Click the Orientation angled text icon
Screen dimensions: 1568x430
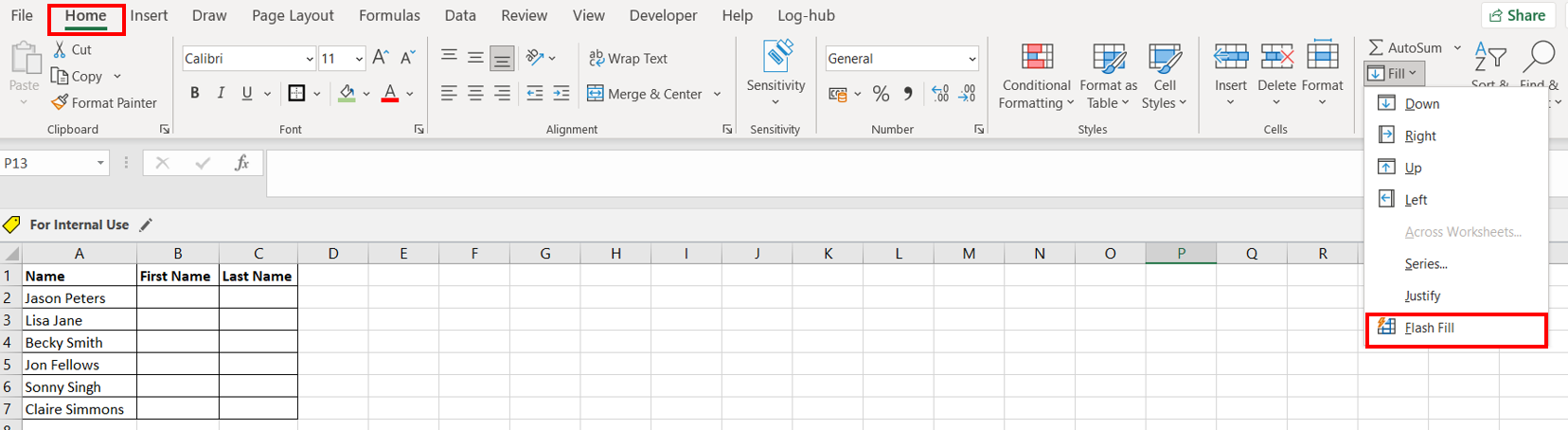(x=536, y=58)
